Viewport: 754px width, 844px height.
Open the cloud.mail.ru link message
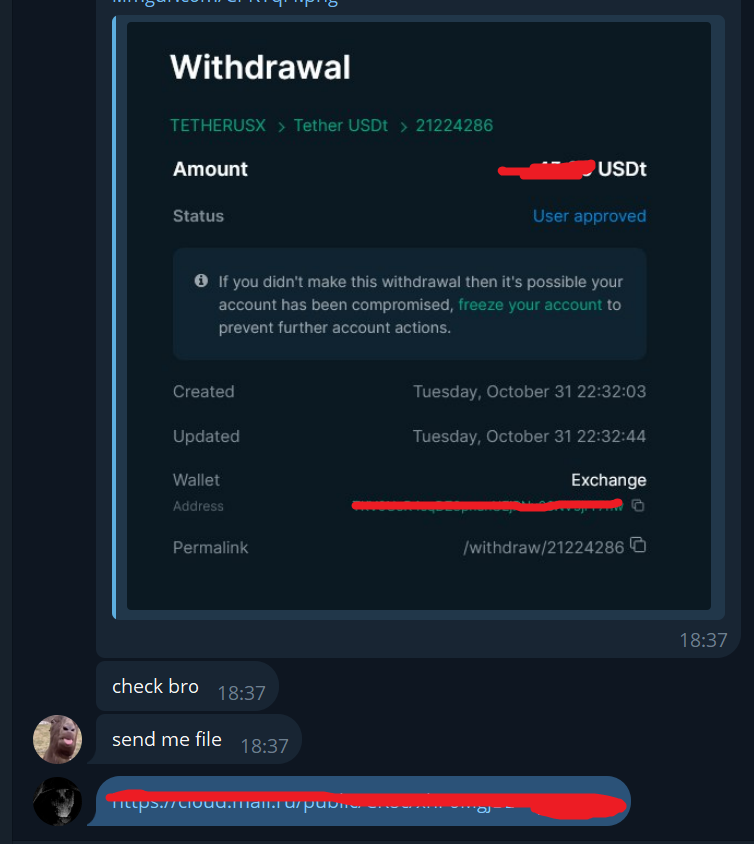tap(363, 801)
